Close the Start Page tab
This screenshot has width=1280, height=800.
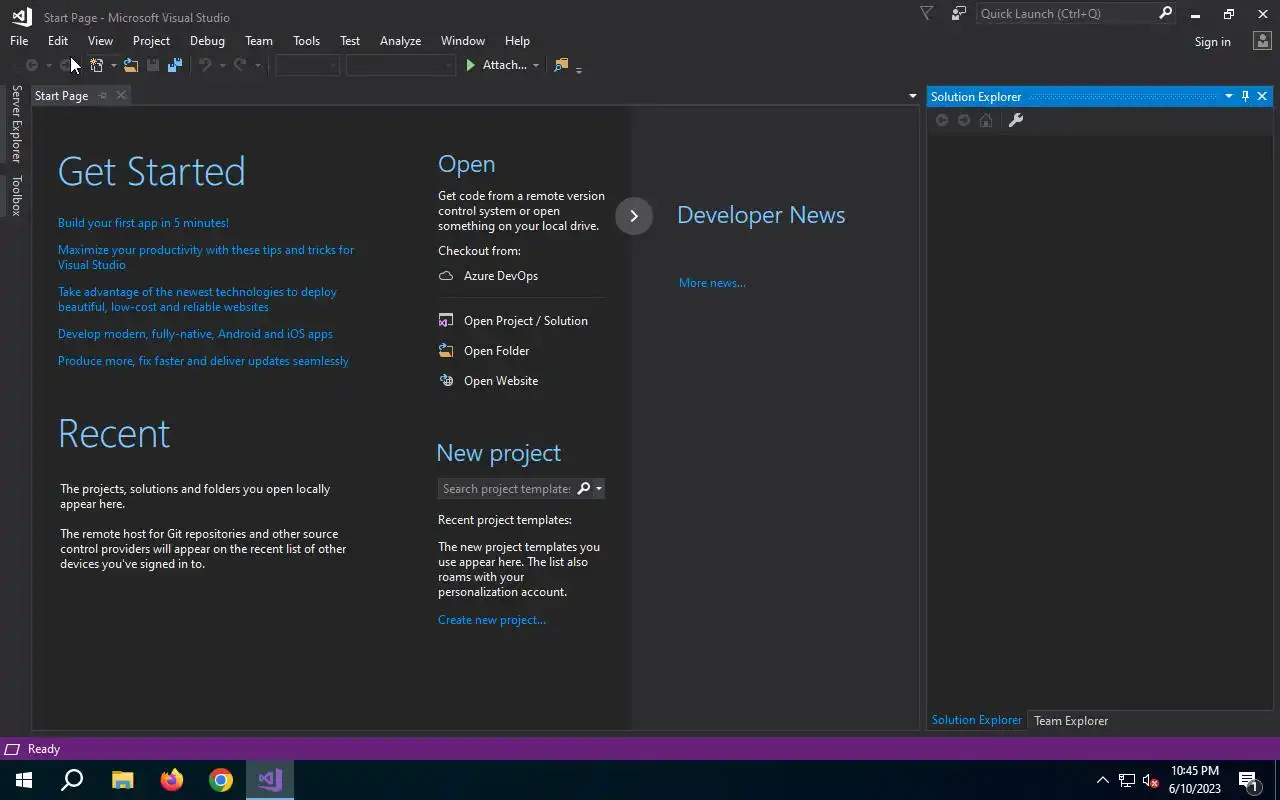coord(121,95)
